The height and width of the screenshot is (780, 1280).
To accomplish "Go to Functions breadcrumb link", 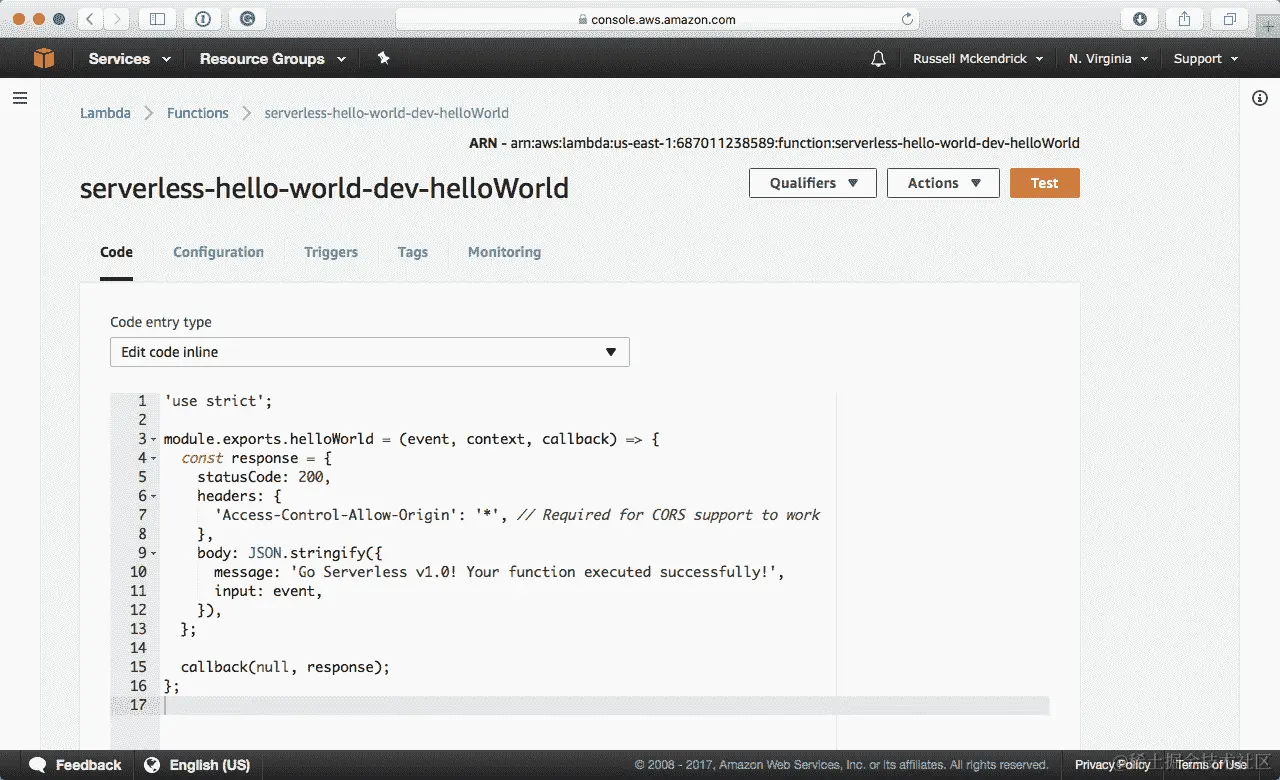I will (x=197, y=113).
